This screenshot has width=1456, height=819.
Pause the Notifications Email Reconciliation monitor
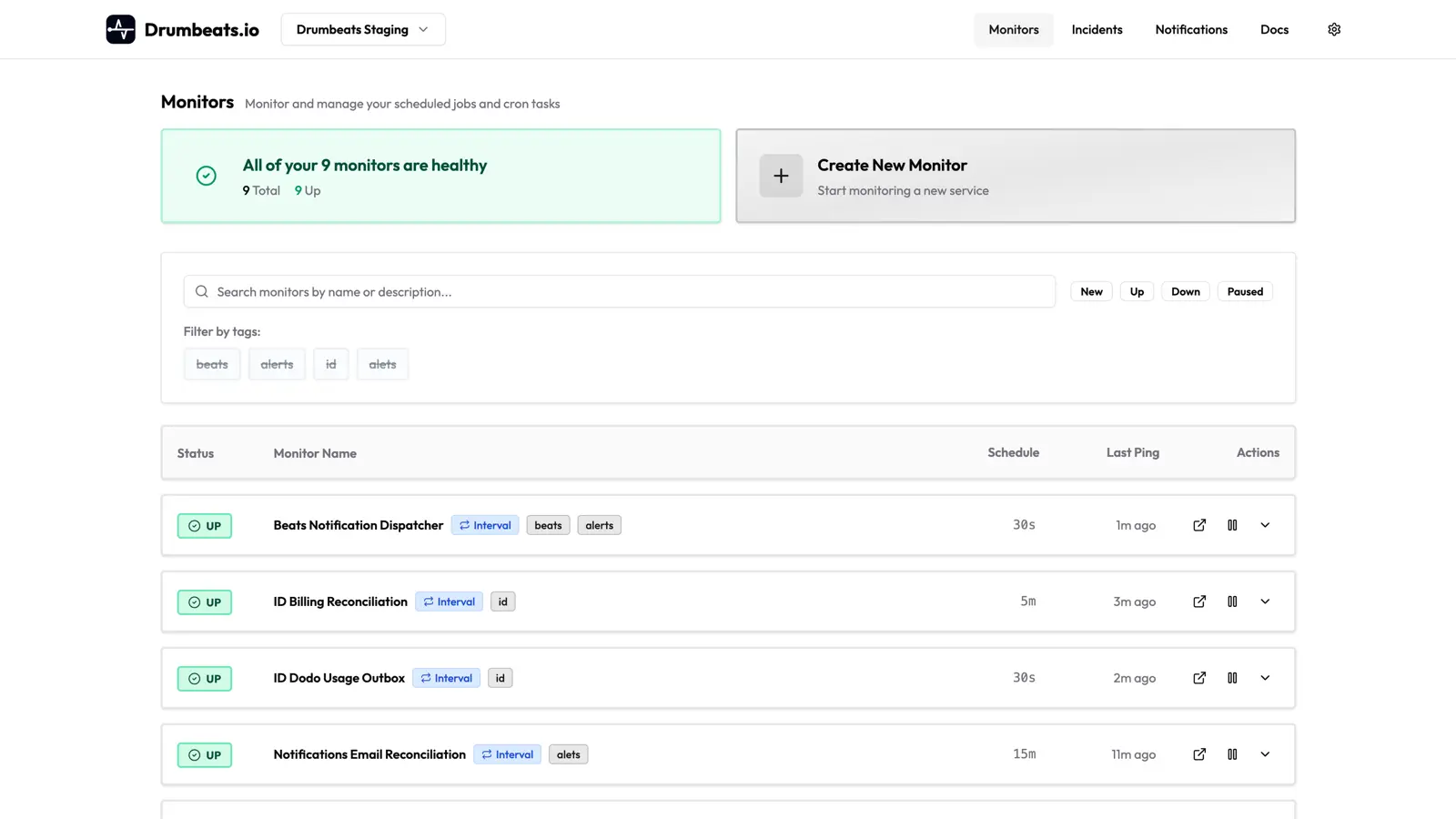pyautogui.click(x=1232, y=754)
